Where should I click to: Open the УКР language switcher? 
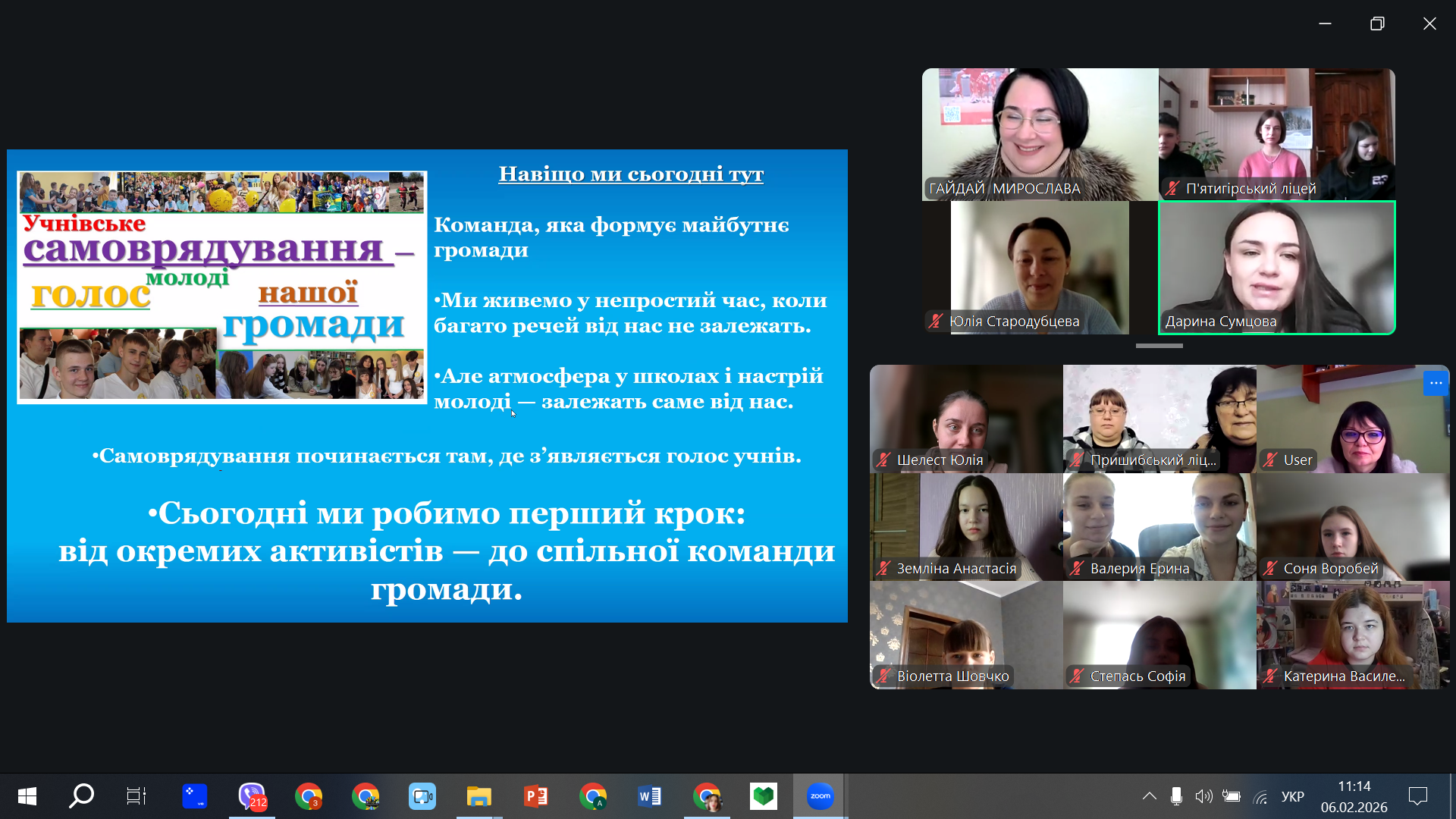click(x=1292, y=796)
